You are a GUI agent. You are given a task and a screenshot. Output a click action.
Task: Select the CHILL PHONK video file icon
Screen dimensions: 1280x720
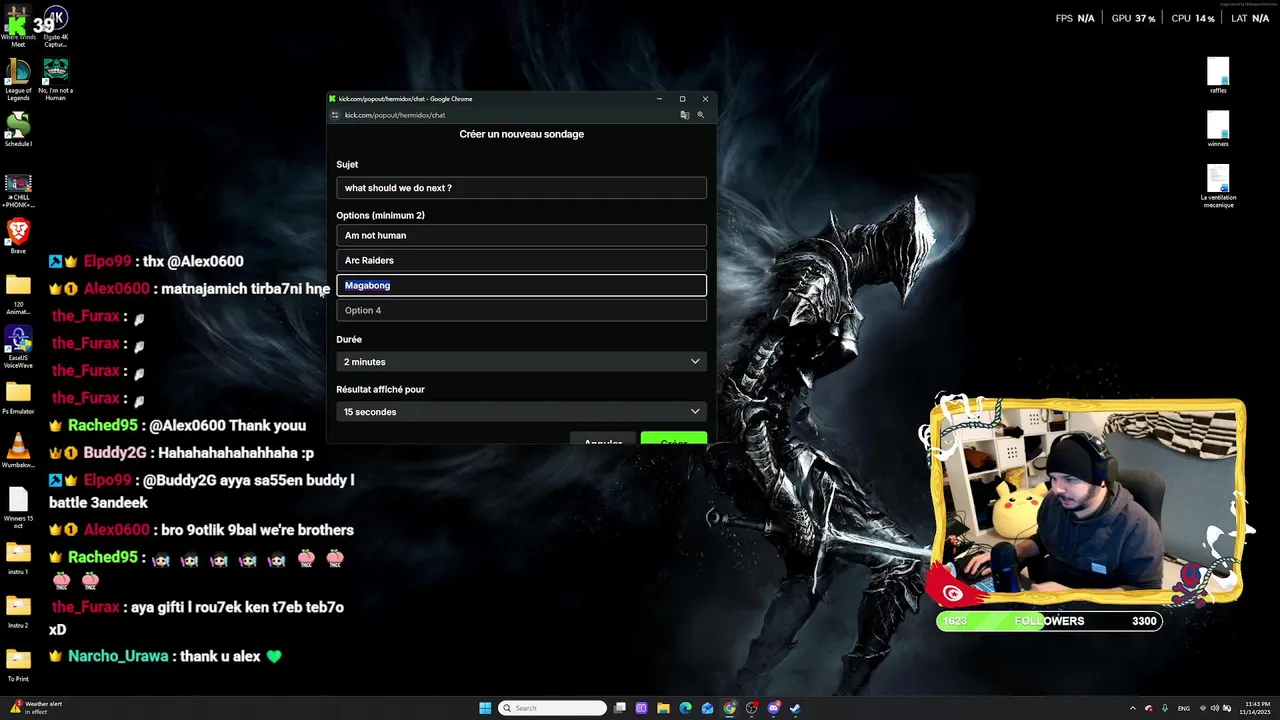point(18,192)
